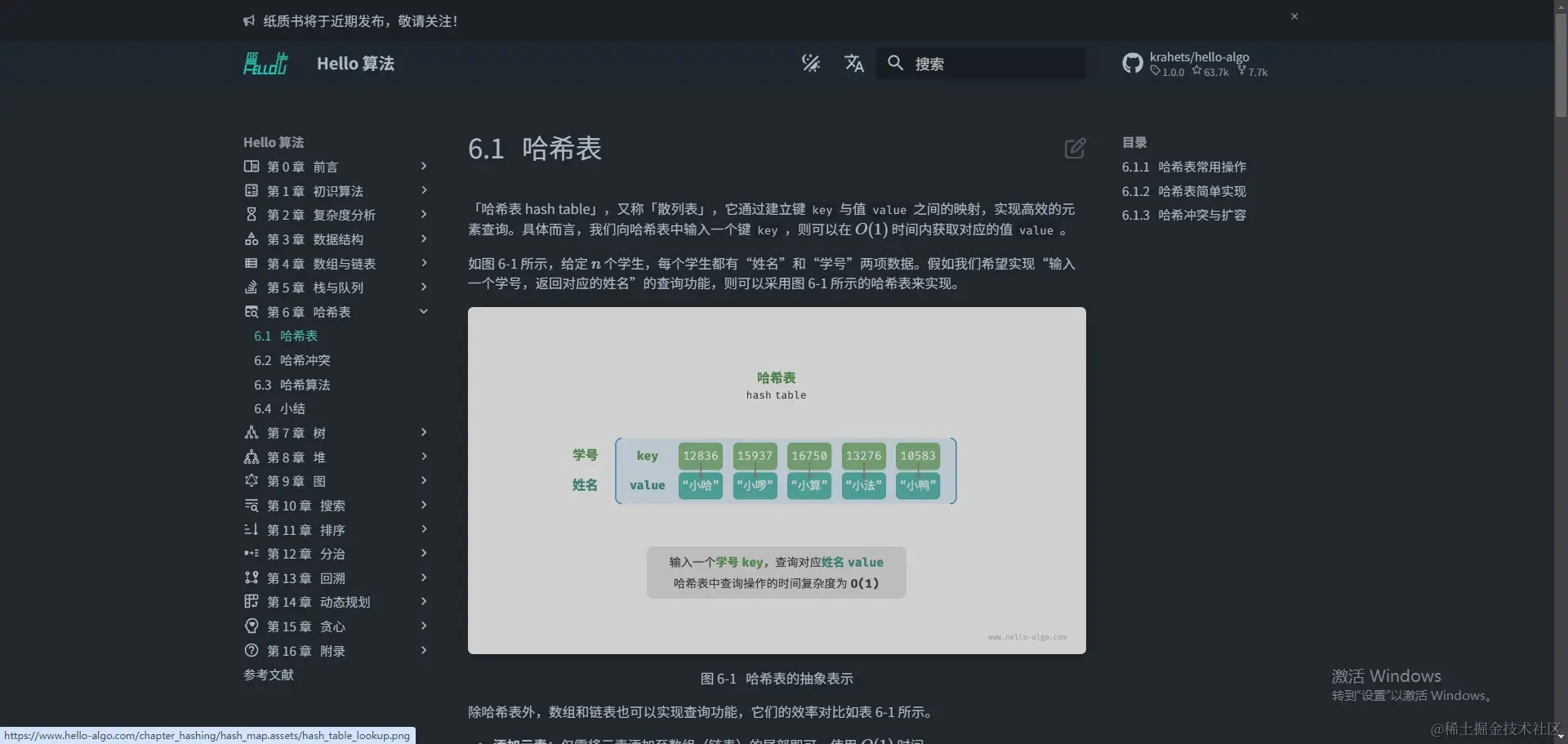This screenshot has width=1568, height=744.
Task: Click the 图 6-1 哈希表的抽象表示 caption
Action: tap(777, 679)
